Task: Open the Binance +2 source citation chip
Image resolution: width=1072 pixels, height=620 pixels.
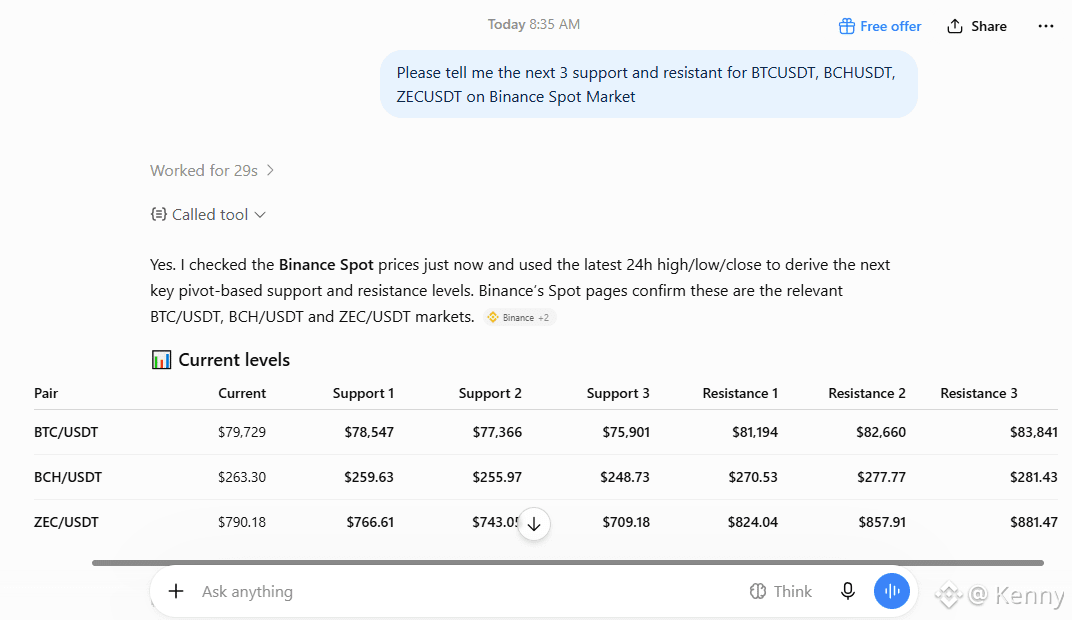Action: [x=520, y=317]
